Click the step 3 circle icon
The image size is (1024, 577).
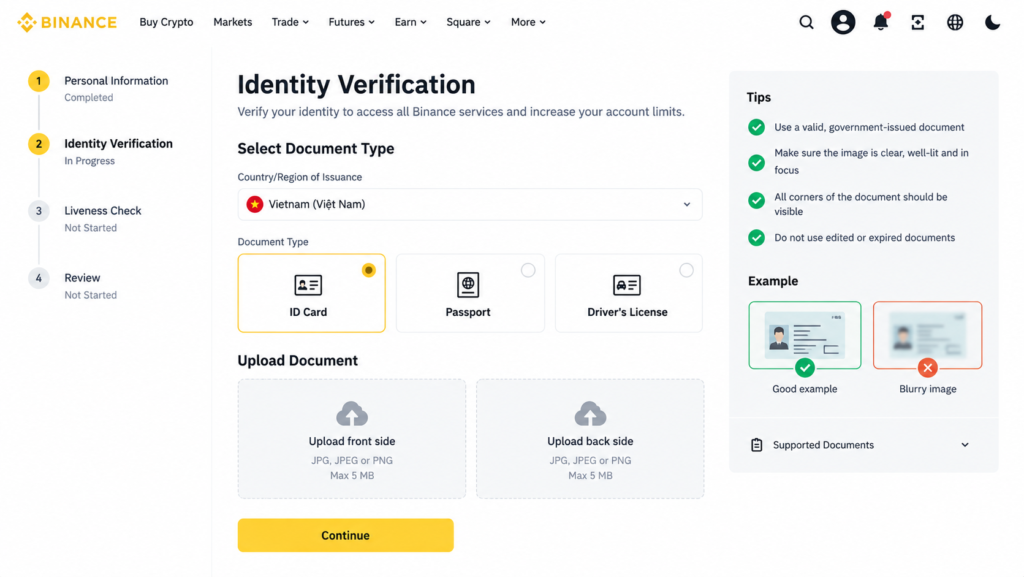39,211
